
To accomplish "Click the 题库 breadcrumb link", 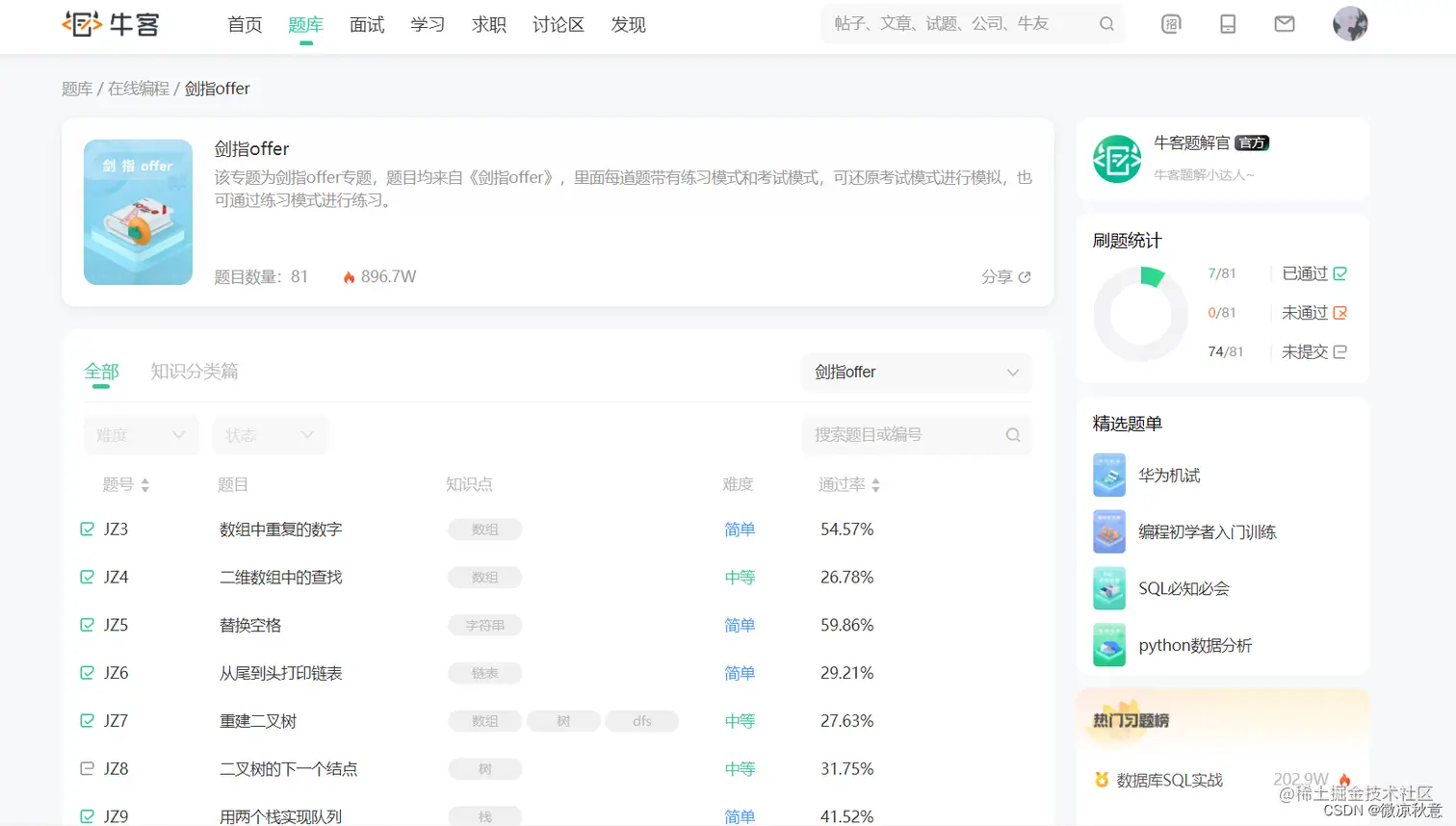I will 77,89.
